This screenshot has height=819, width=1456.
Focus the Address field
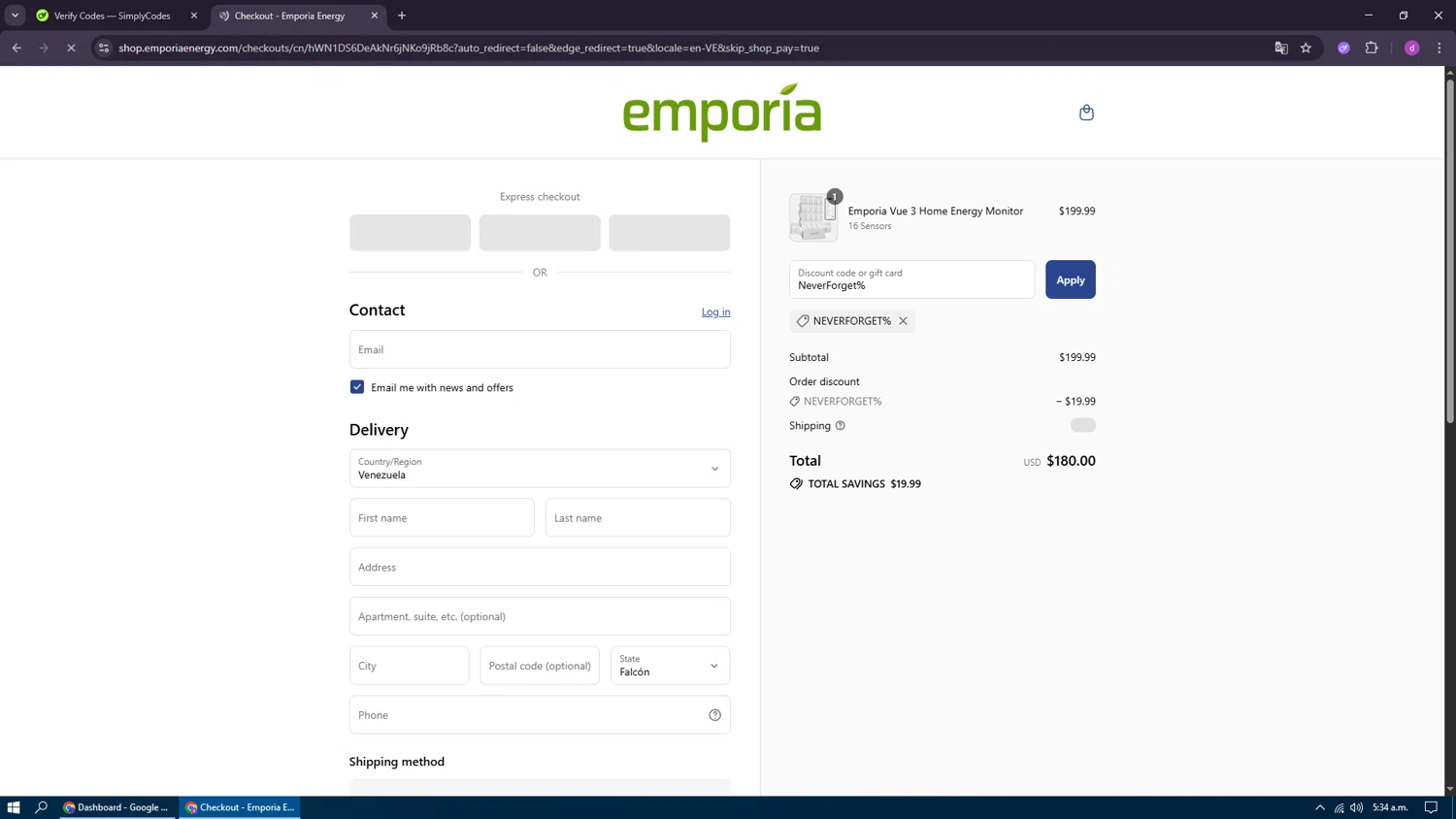540,567
